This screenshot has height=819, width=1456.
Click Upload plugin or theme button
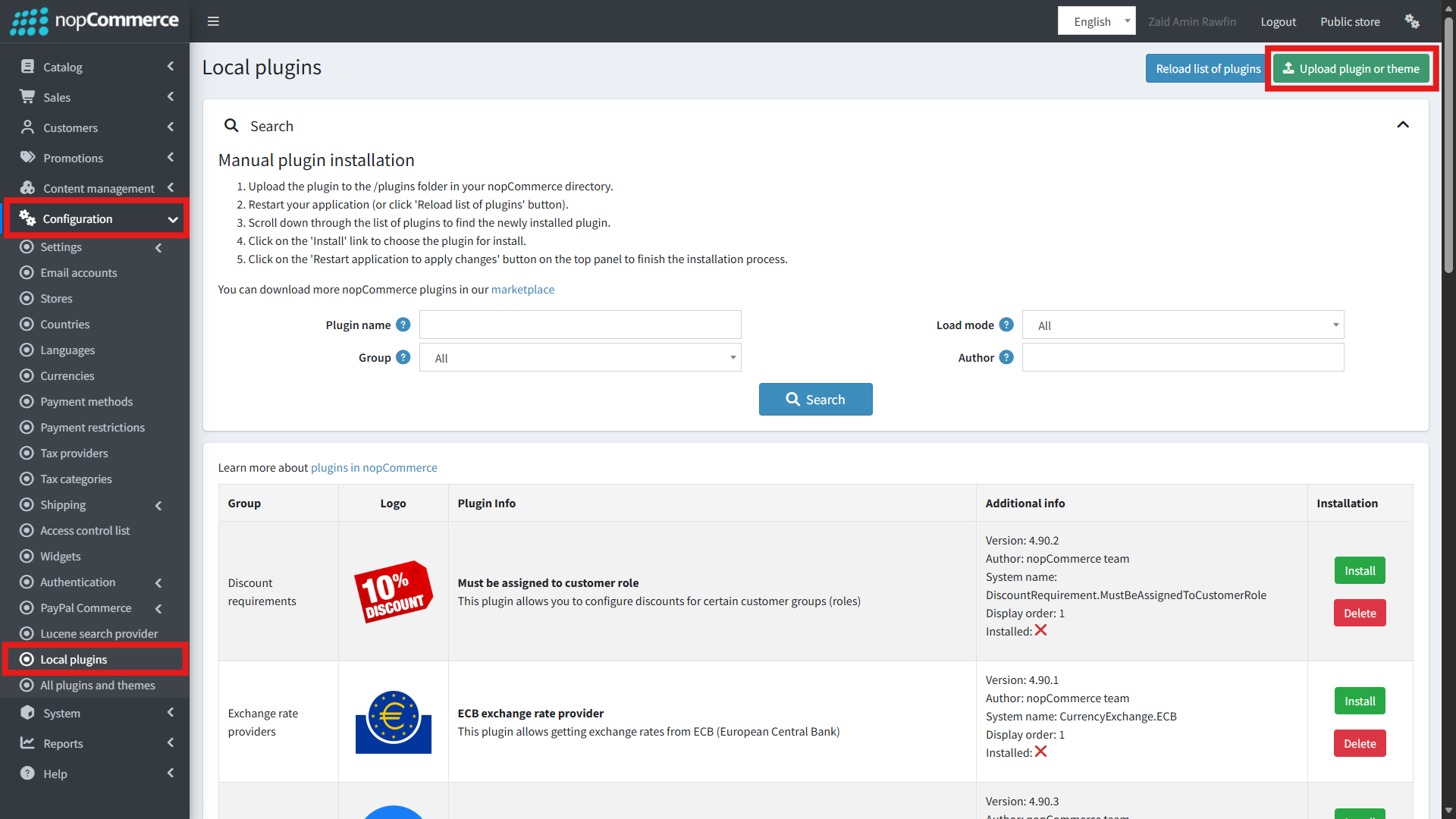1351,68
